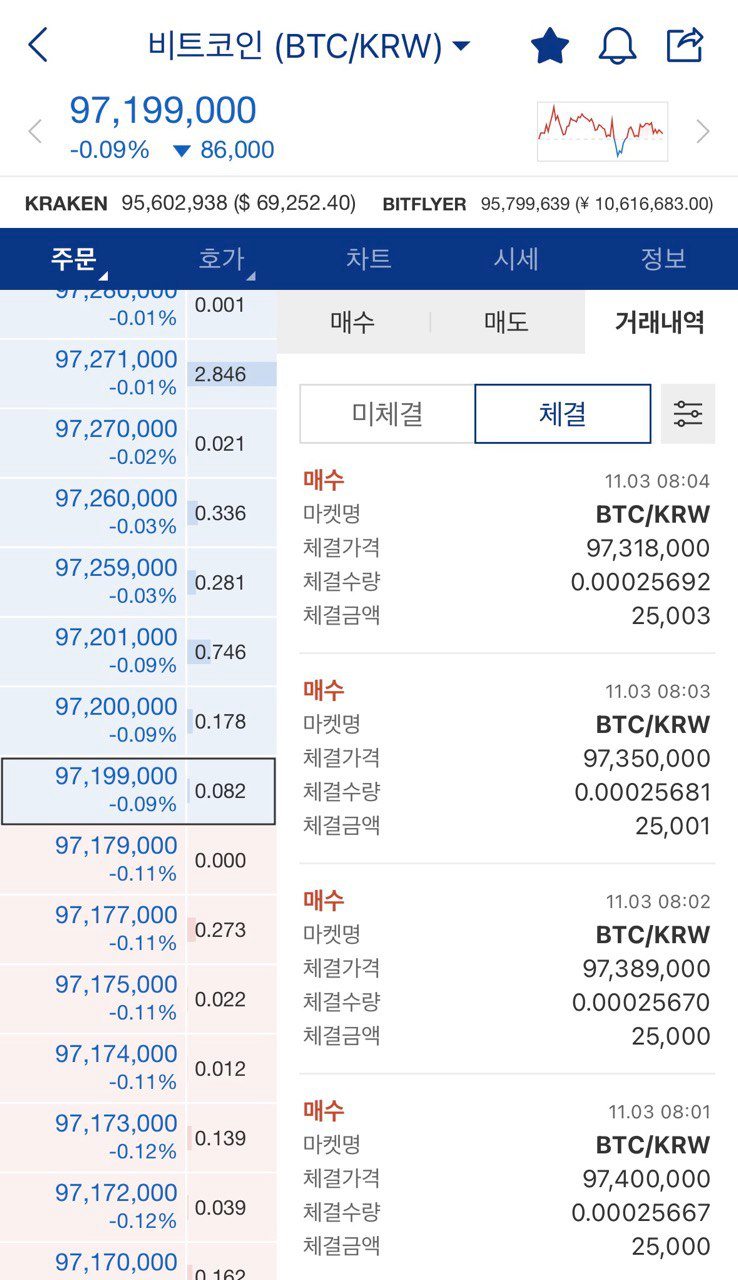This screenshot has height=1280, width=738.
Task: Show 미체결 pending orders
Action: point(387,414)
